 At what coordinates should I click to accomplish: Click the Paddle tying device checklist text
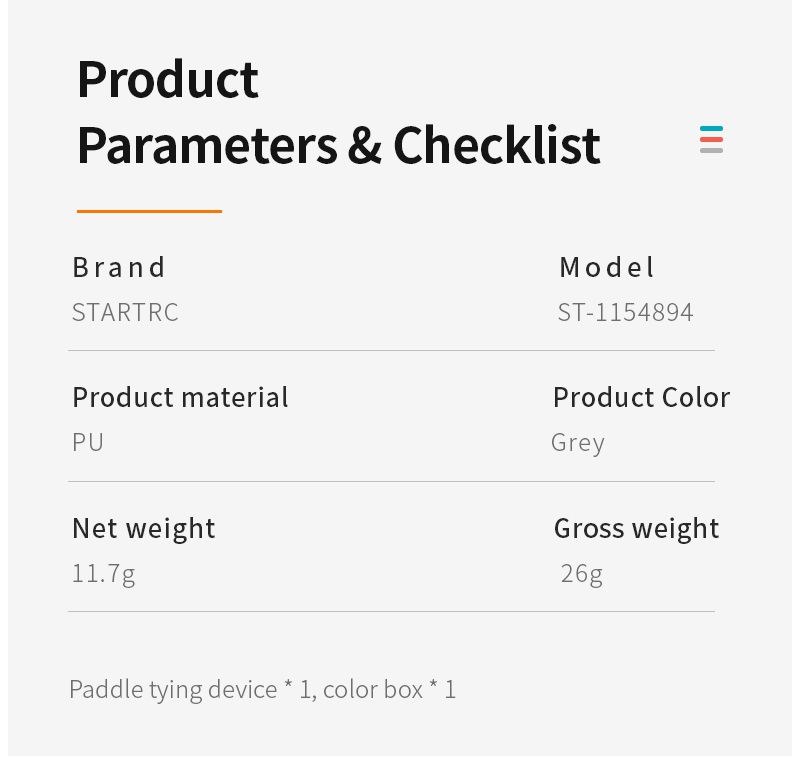pyautogui.click(x=262, y=690)
